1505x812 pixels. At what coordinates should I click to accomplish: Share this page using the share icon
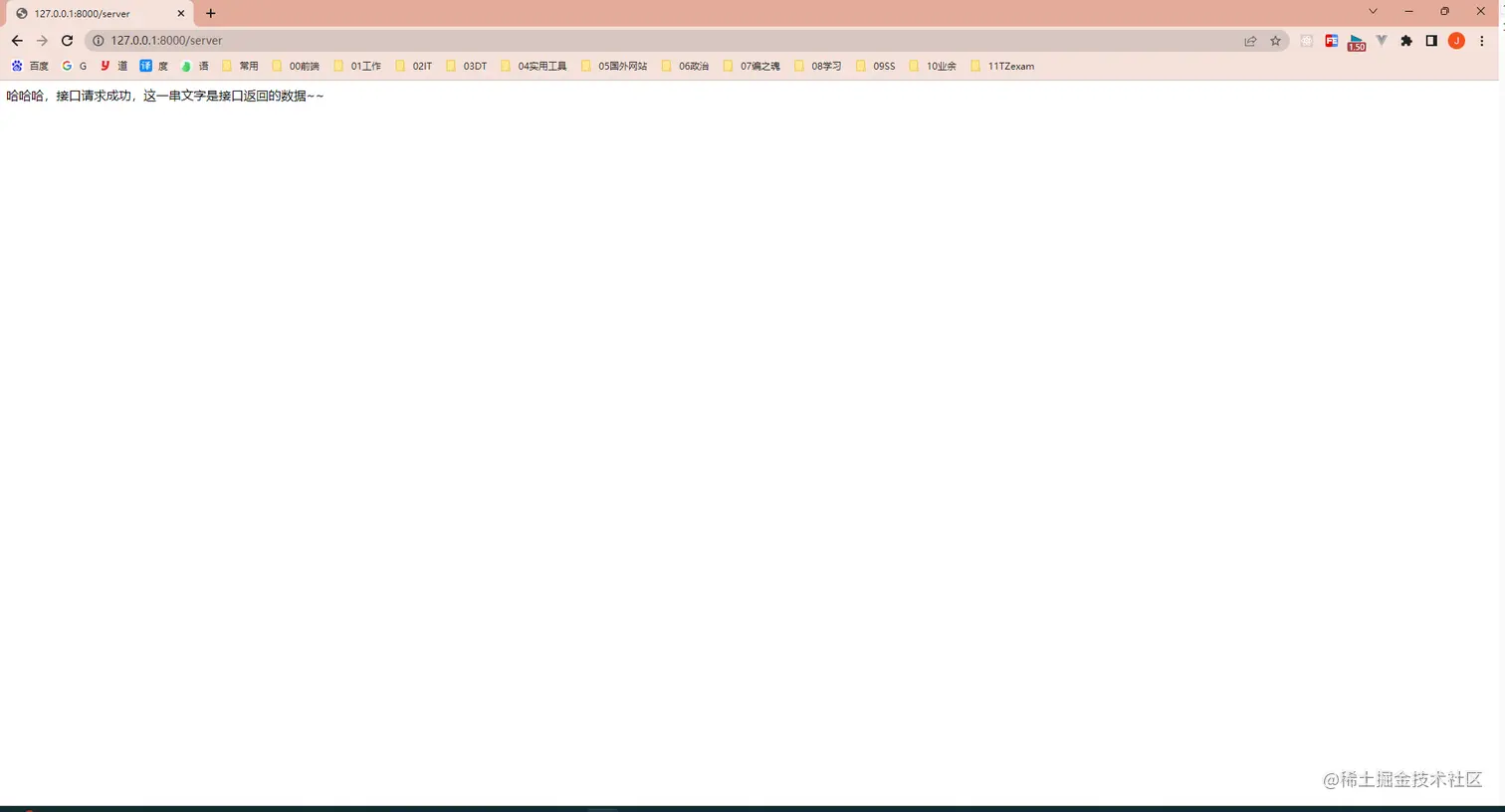point(1250,41)
